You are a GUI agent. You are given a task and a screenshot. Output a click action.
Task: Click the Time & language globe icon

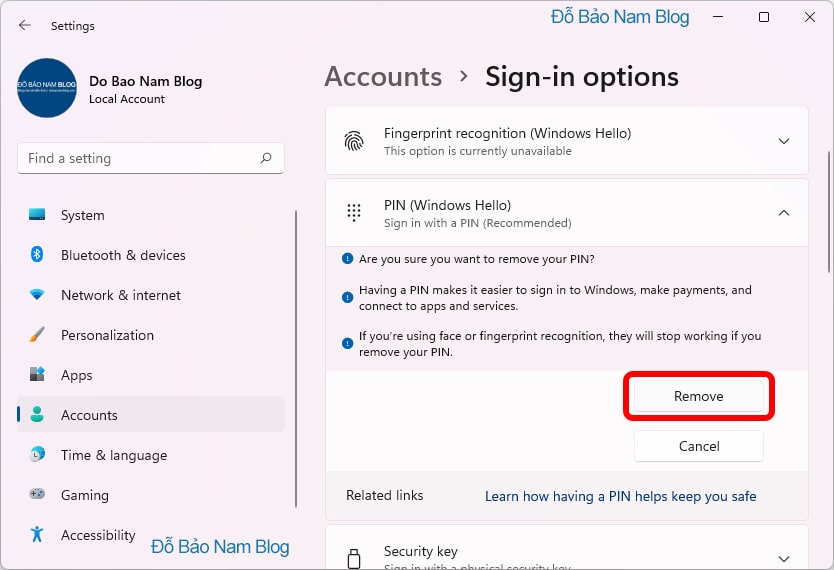[x=37, y=454]
